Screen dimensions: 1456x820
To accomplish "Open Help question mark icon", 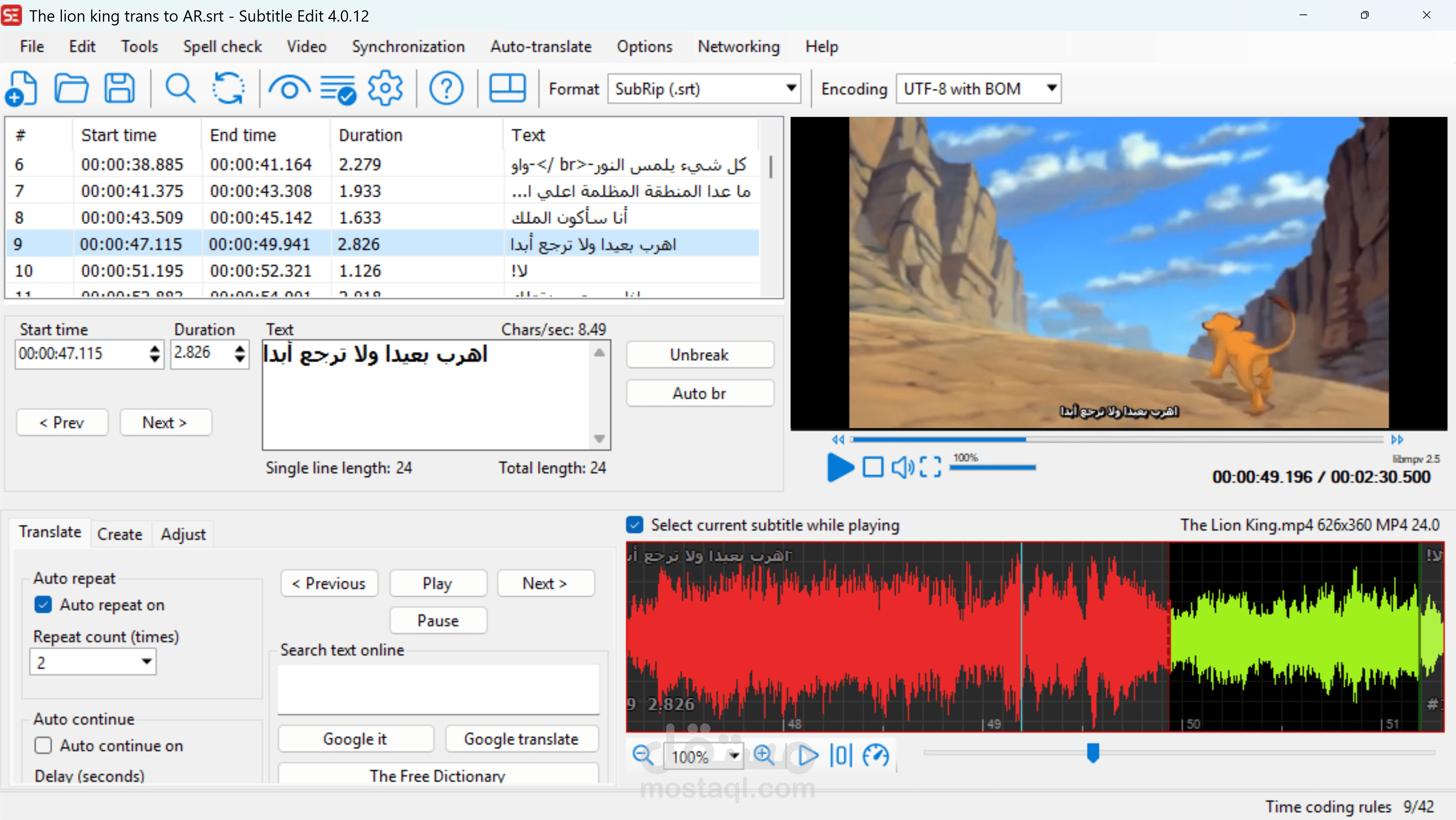I will pos(447,89).
